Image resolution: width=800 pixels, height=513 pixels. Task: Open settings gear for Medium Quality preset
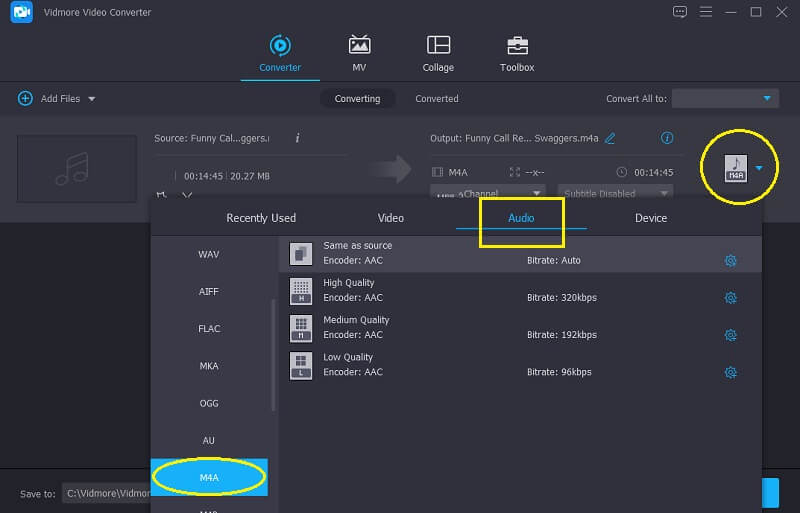coord(730,335)
